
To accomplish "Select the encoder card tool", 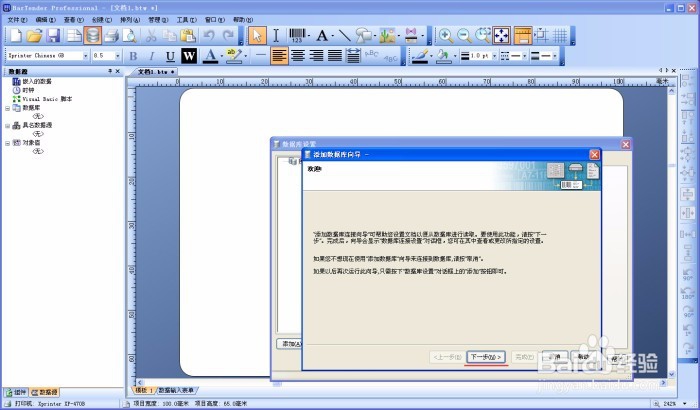I will pos(411,35).
